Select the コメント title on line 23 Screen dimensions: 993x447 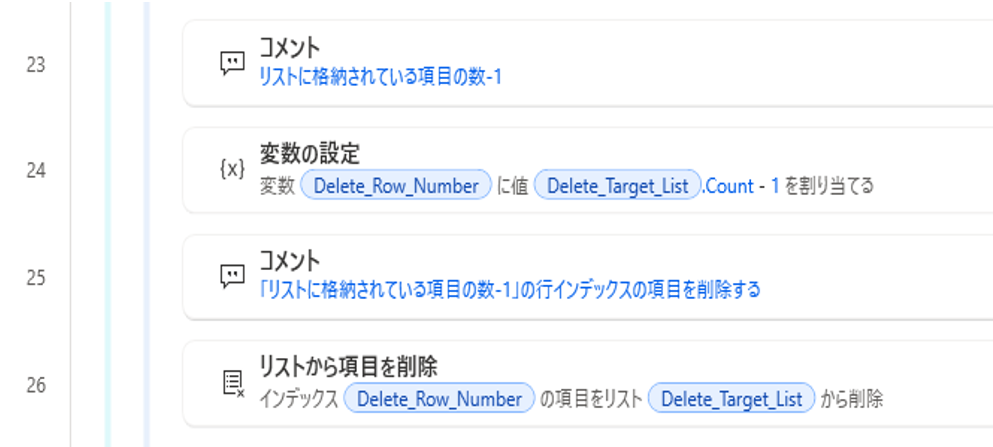tap(289, 47)
